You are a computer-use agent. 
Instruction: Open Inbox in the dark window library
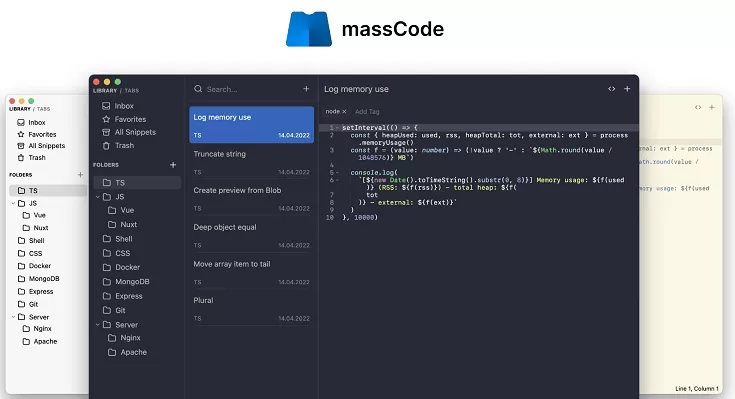pos(124,106)
